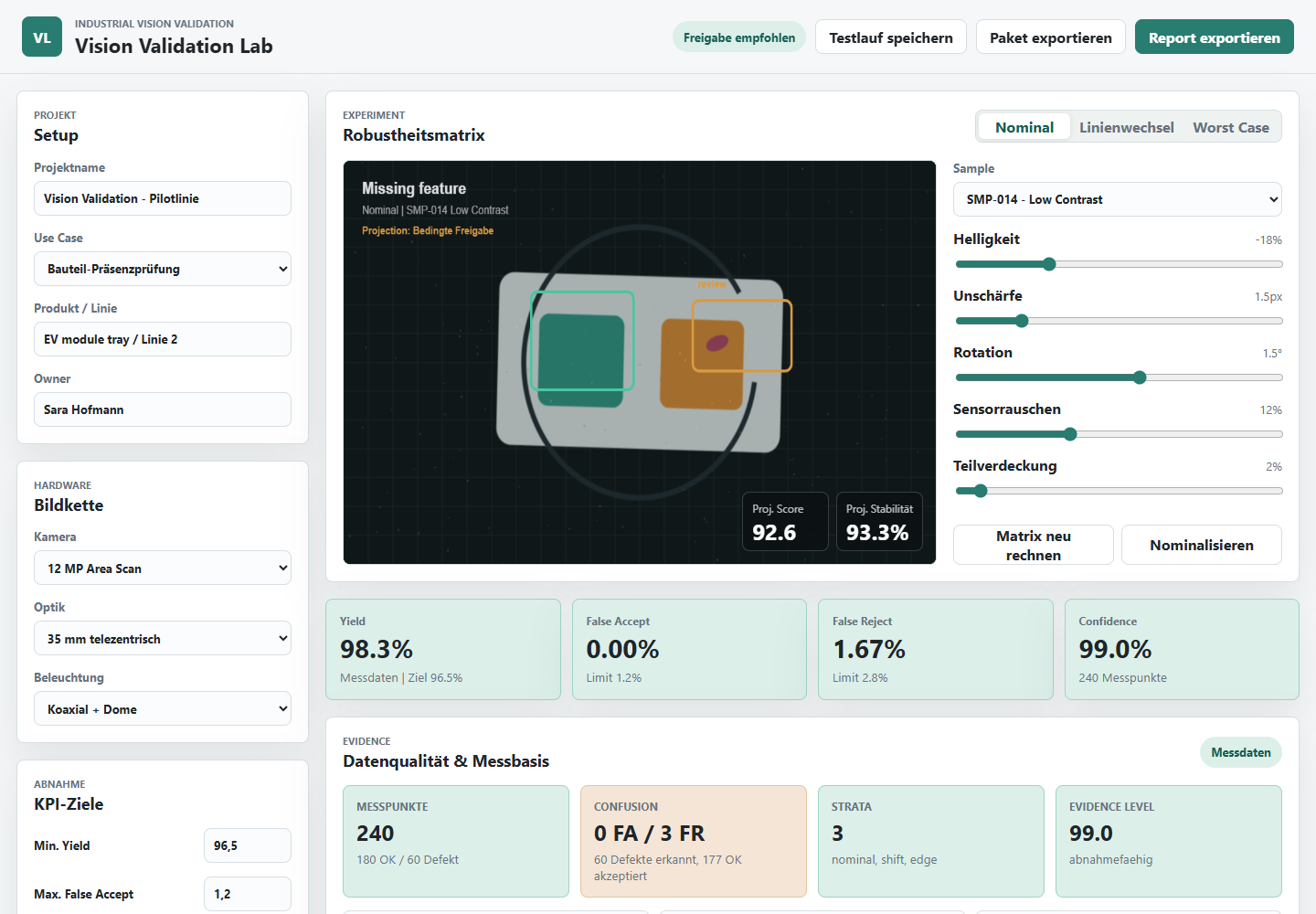
Task: Click the Robustheitsmatrix heading
Action: click(414, 135)
